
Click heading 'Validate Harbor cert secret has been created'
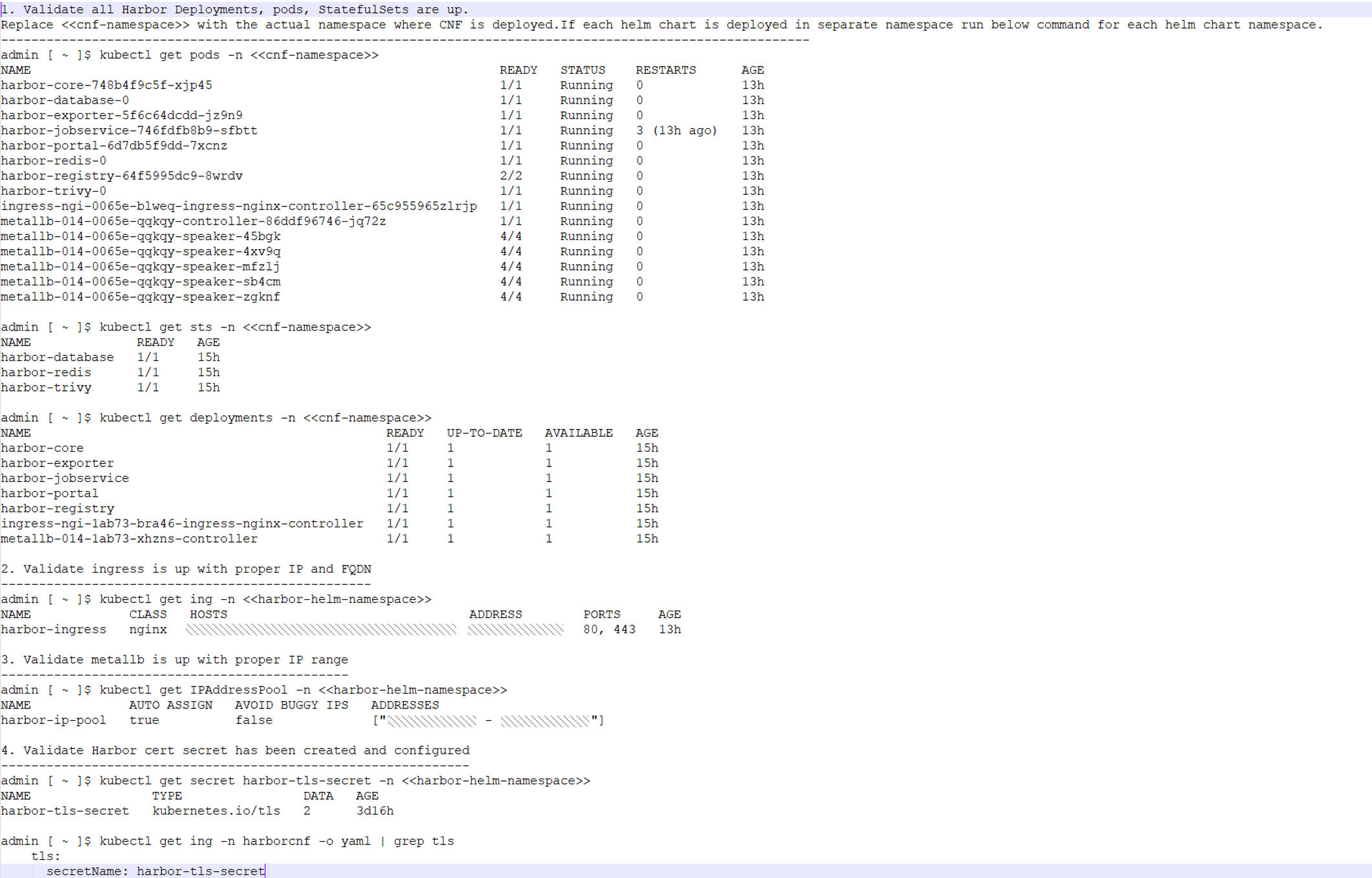235,751
